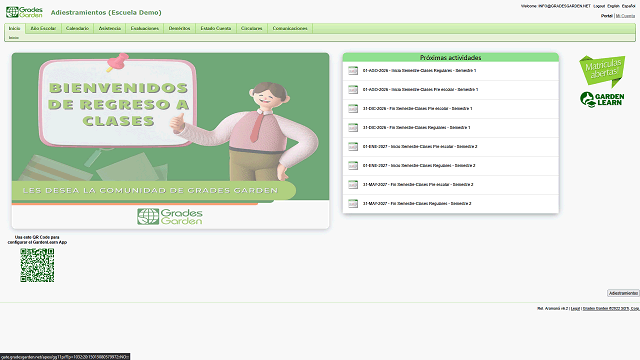640x360 pixels.
Task: Click text '31-MAY Fin Semestre Clases Regulares Semestre 2'
Action: pyautogui.click(x=417, y=204)
